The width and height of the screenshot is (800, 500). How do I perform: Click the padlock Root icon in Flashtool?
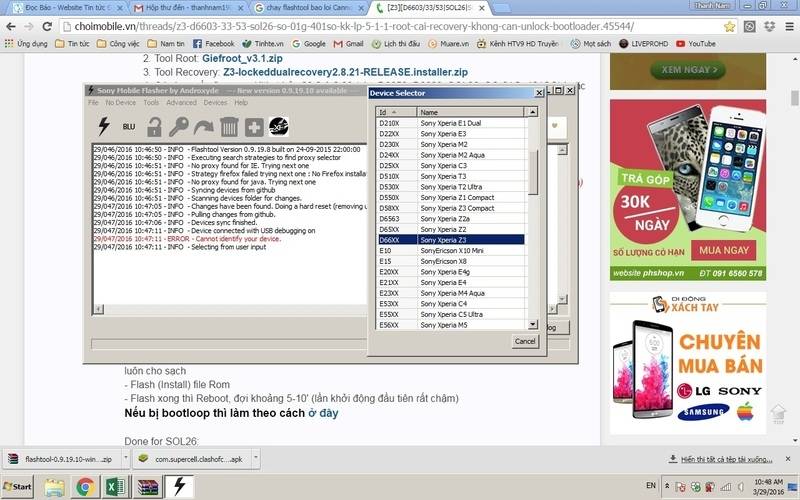pyautogui.click(x=154, y=127)
